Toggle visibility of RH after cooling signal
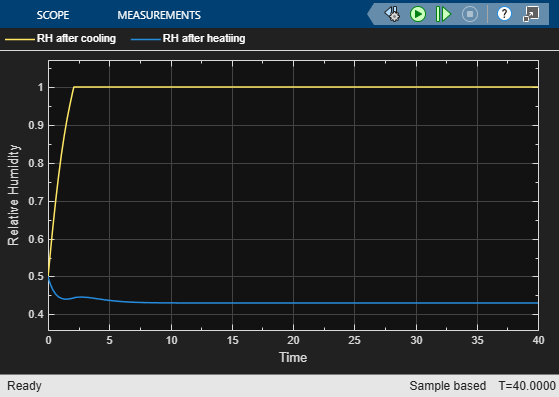Screen dimensions: 559x397 [76, 38]
